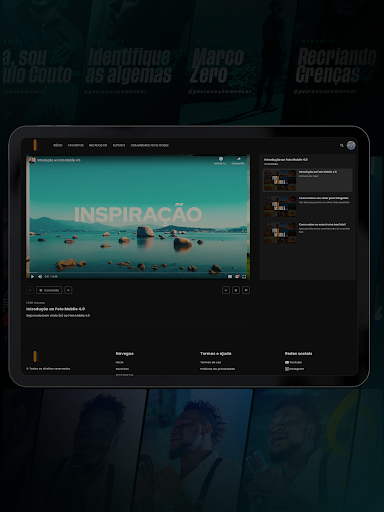
Task: Open the Suporte menu item
Action: pyautogui.click(x=119, y=145)
